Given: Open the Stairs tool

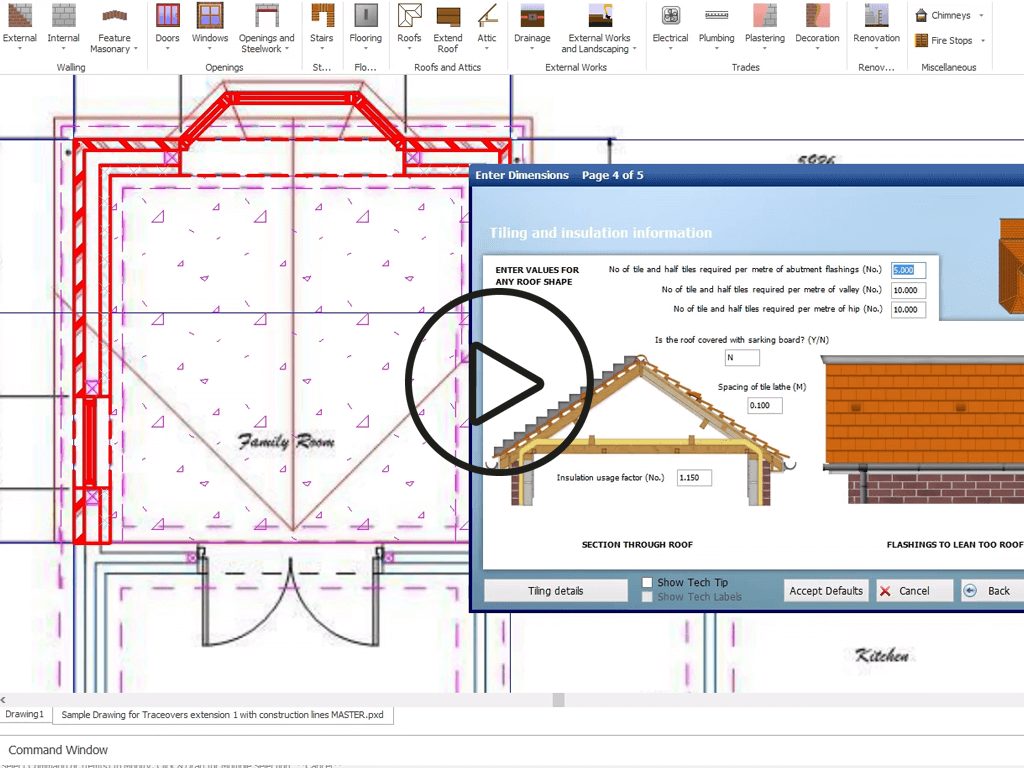Looking at the screenshot, I should point(321,25).
